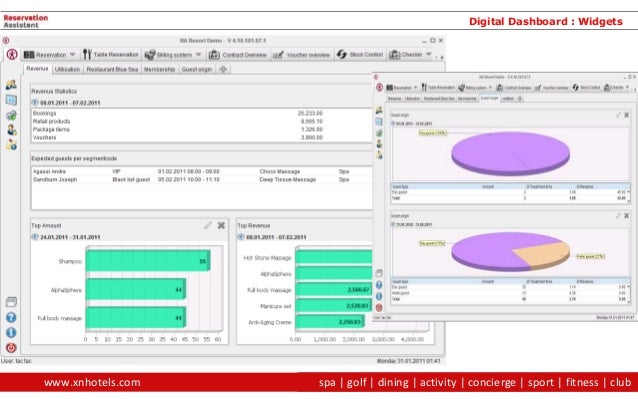Switch to the Memberships tab
Image resolution: width=638 pixels, height=399 pixels.
160,70
